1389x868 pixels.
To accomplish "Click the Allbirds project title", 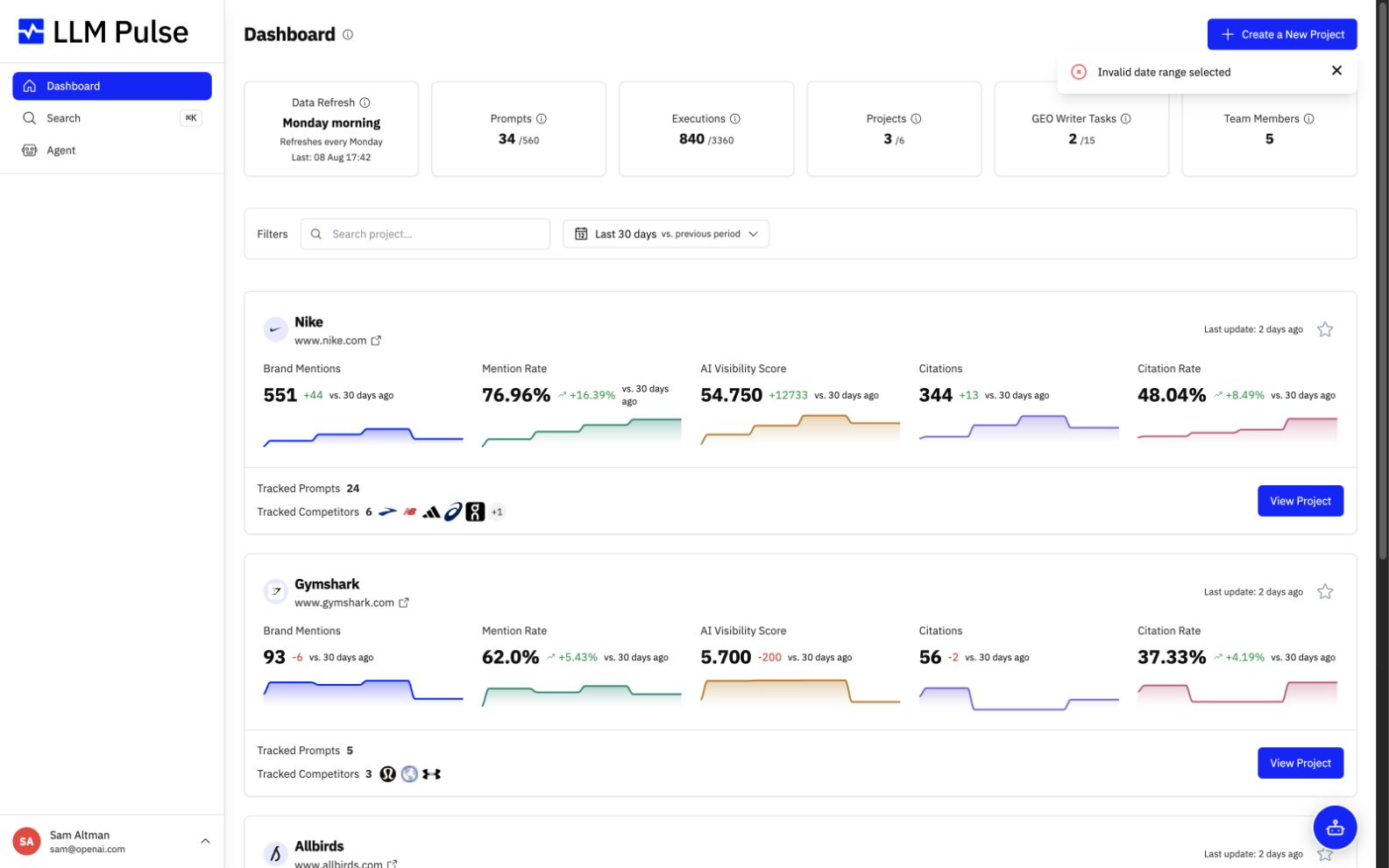I will point(319,846).
